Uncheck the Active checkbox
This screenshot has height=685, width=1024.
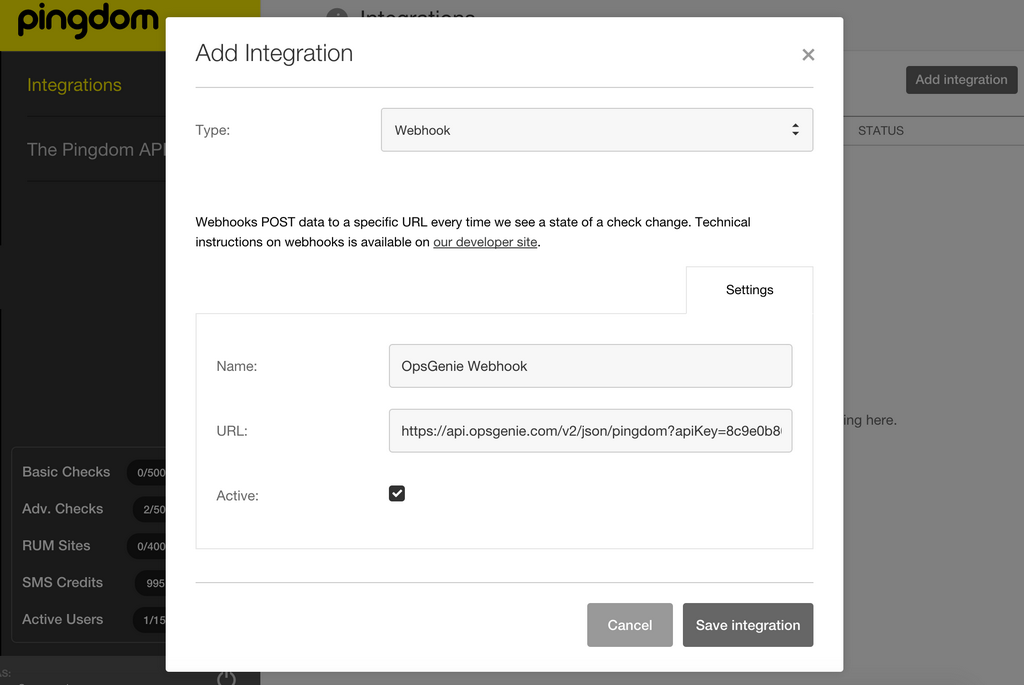point(397,494)
